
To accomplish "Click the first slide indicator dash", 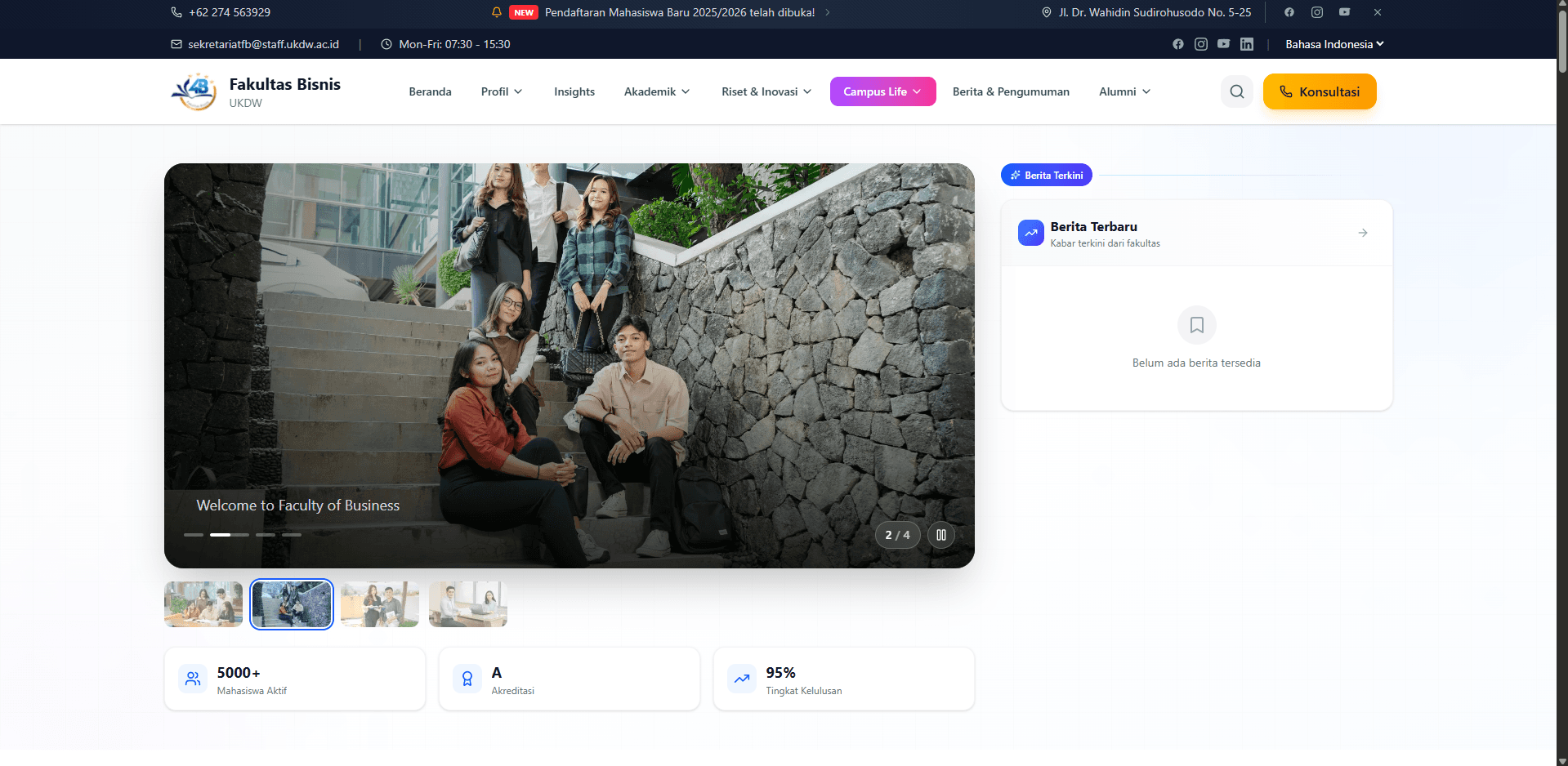I will 194,535.
